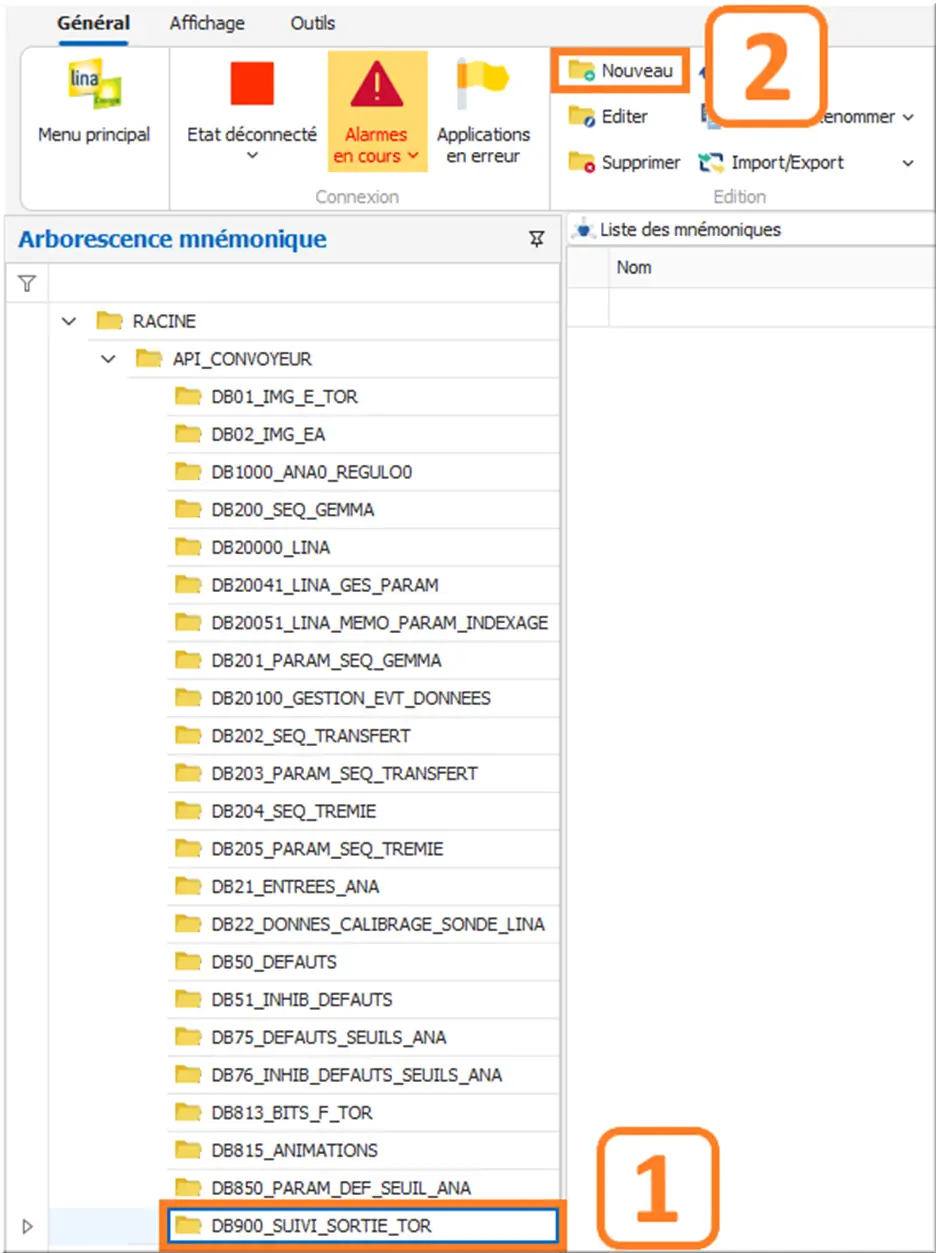Image resolution: width=936 pixels, height=1253 pixels.
Task: Select DB200_SEQ_GEMMA folder in tree
Action: click(292, 510)
